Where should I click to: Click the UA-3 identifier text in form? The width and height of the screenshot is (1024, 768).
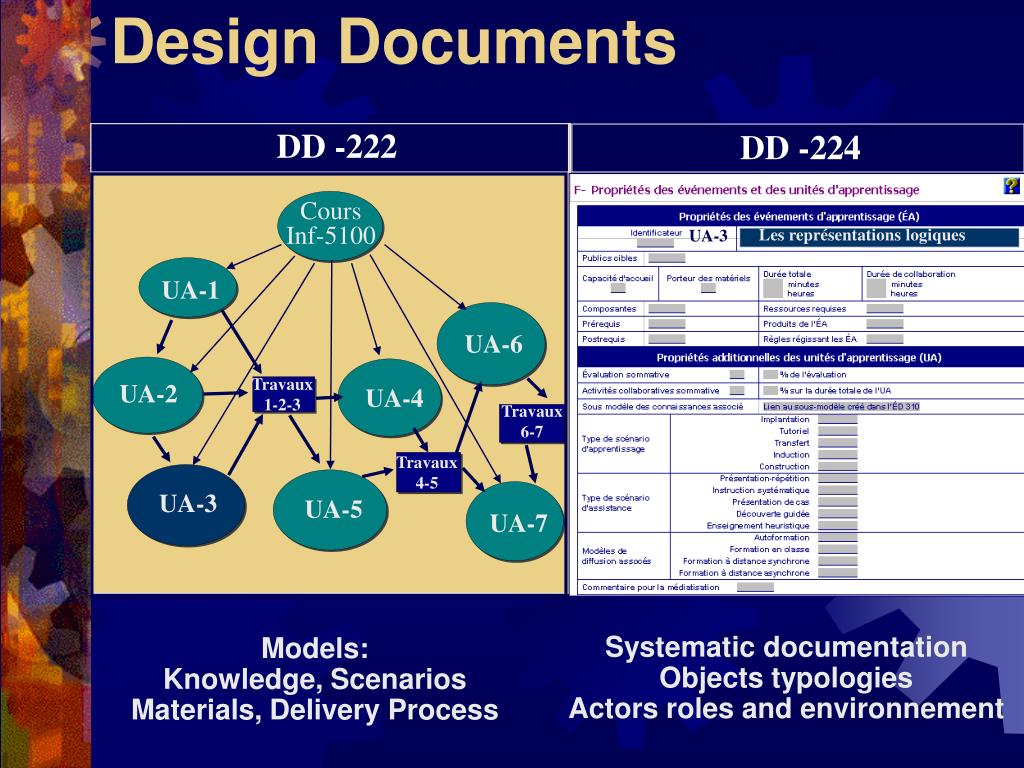point(708,236)
